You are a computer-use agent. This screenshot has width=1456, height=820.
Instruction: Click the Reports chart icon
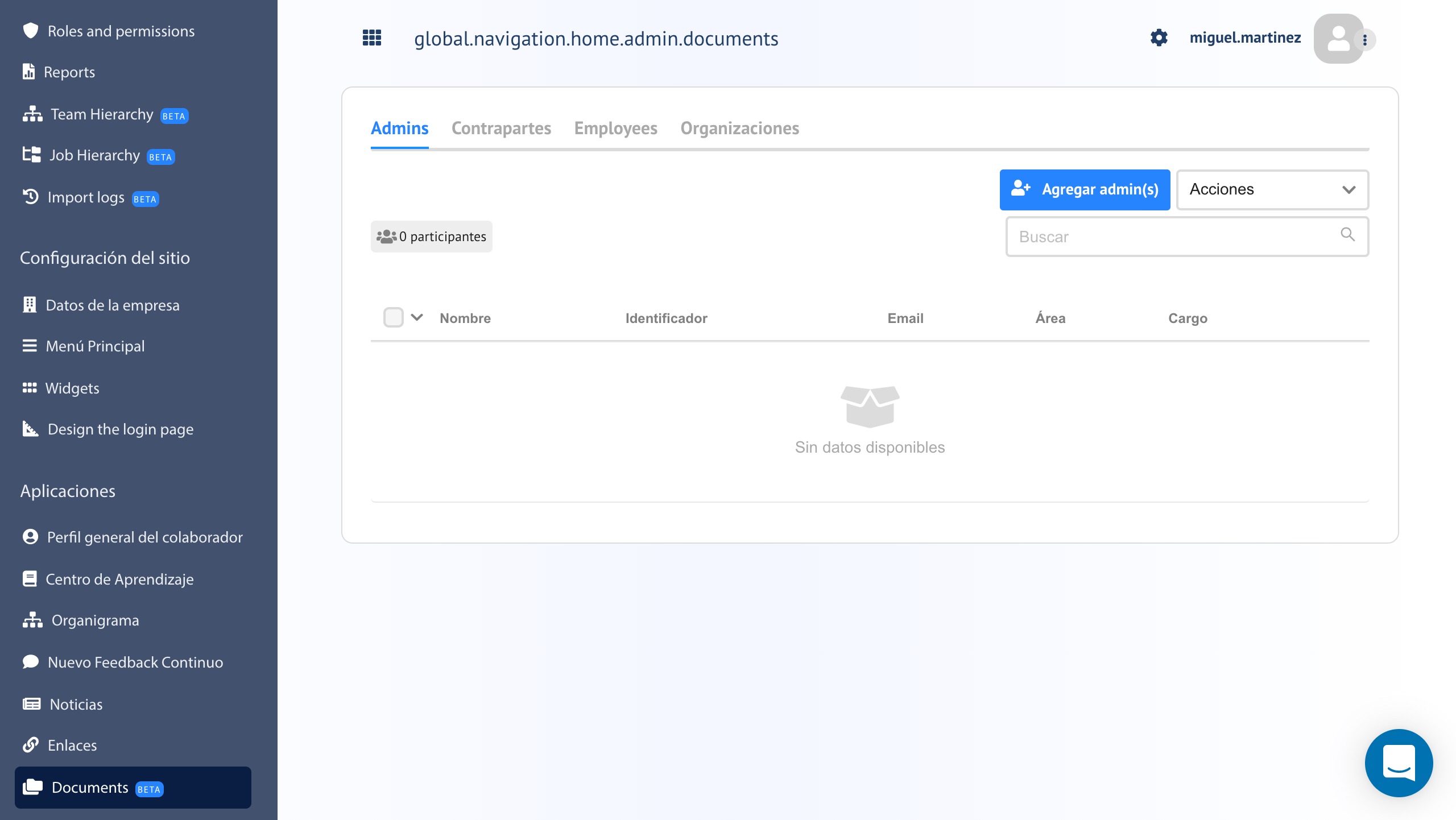pos(29,72)
